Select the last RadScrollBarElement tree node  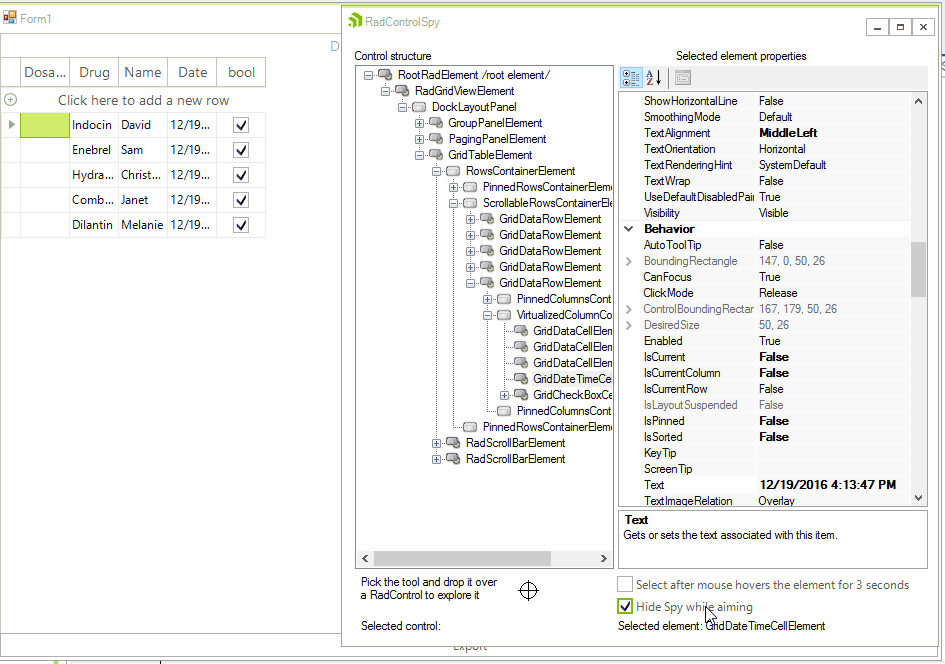tap(516, 459)
